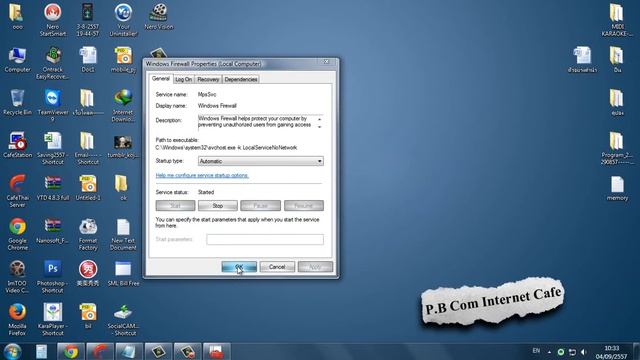Select the Doc1 document icon

[x=88, y=60]
